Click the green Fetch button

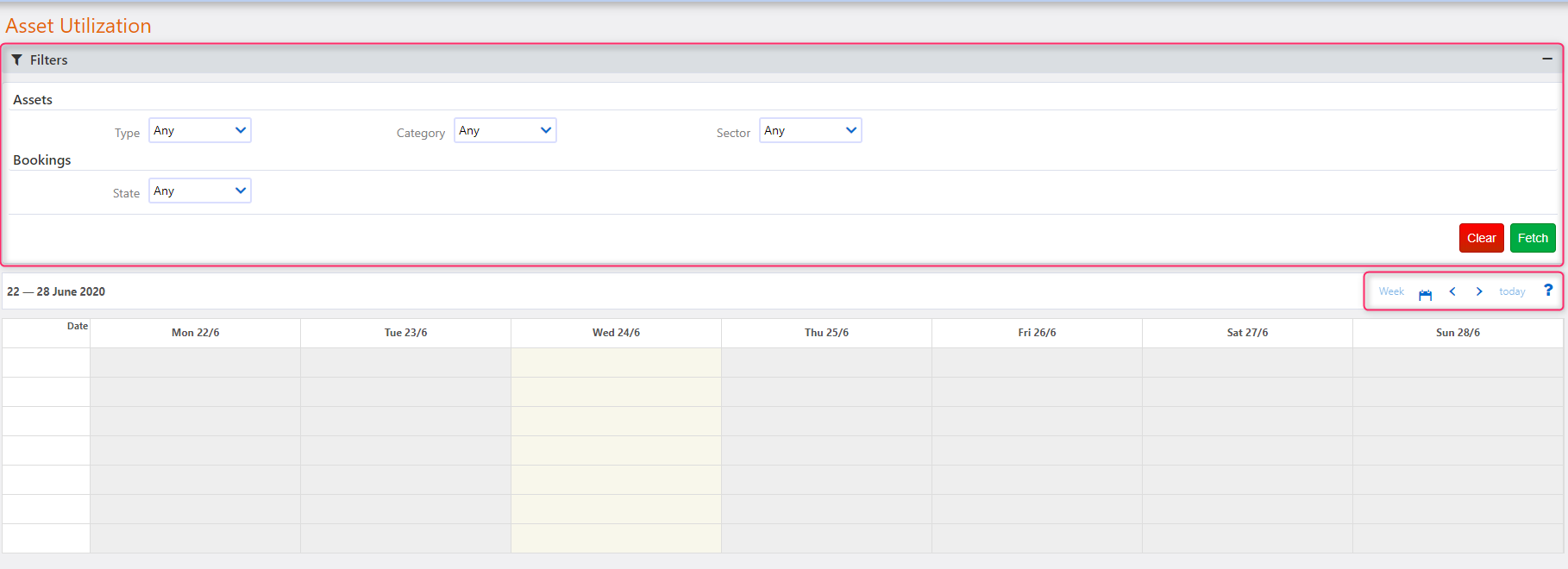coord(1533,238)
